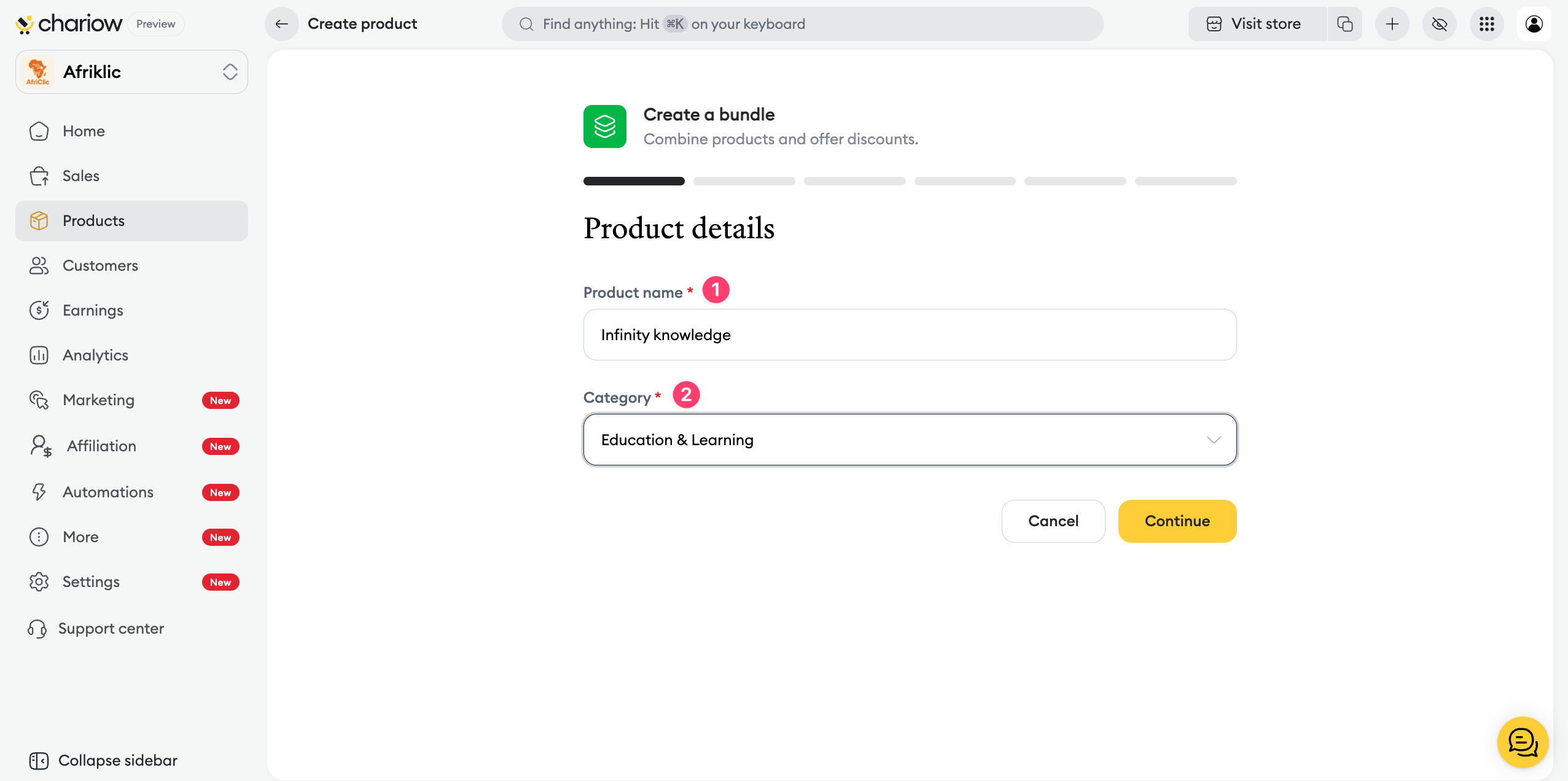
Task: Open the Marketing menu item
Action: [98, 400]
